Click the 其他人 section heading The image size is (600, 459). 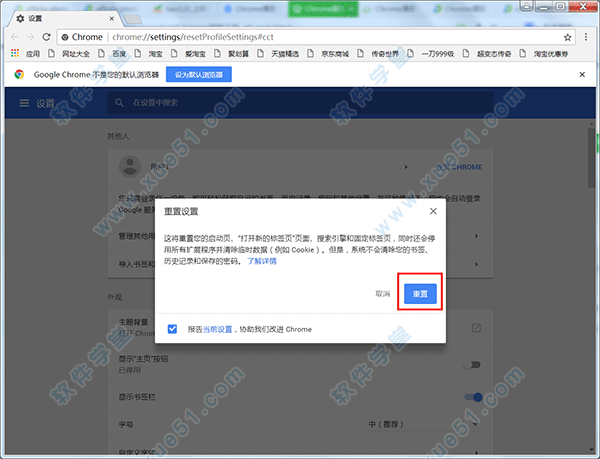coord(118,136)
